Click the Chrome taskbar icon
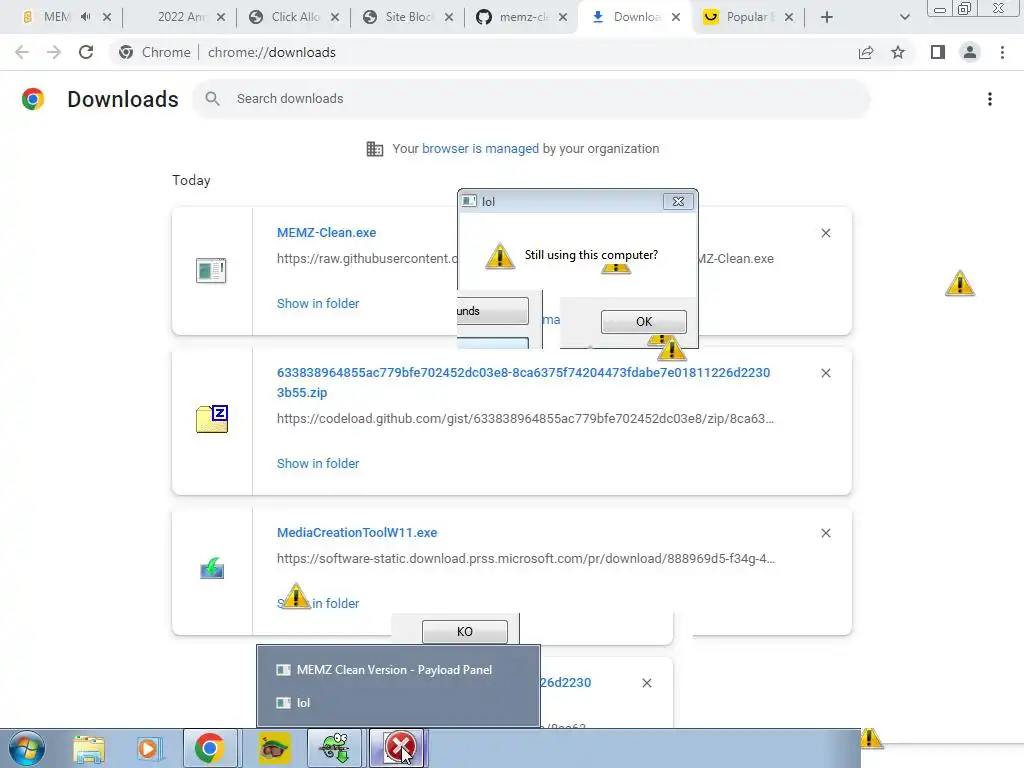The height and width of the screenshot is (768, 1024). point(209,748)
